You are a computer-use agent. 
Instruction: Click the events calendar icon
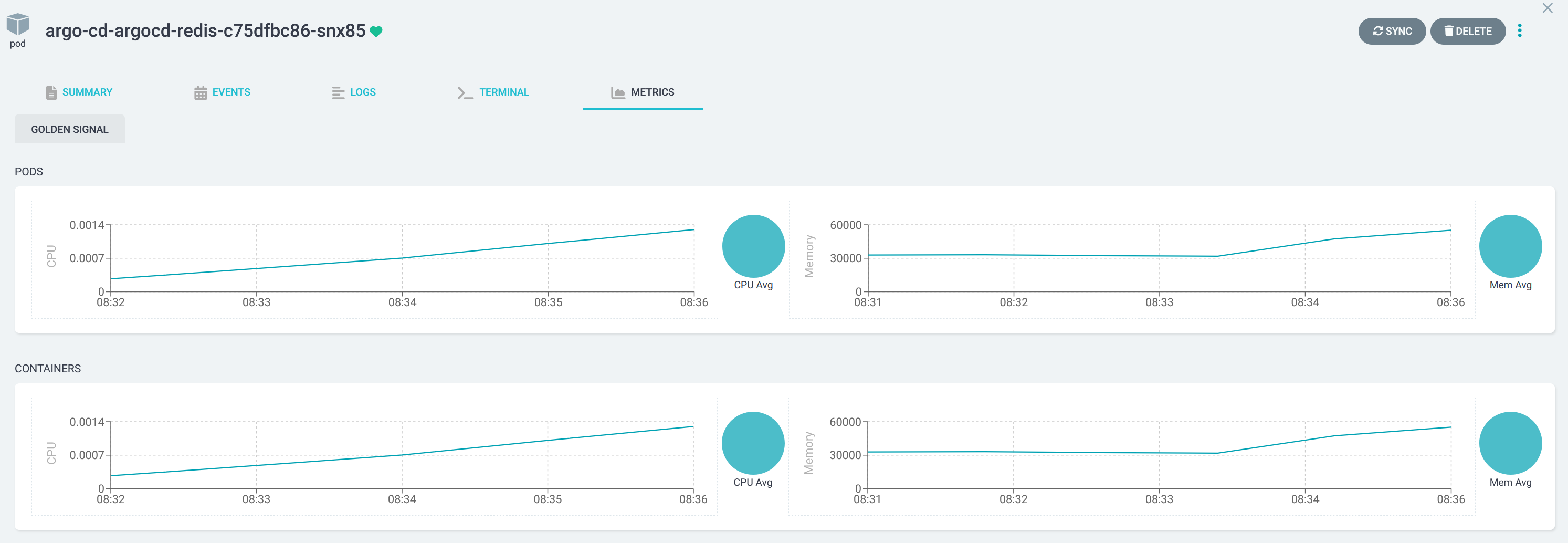200,92
